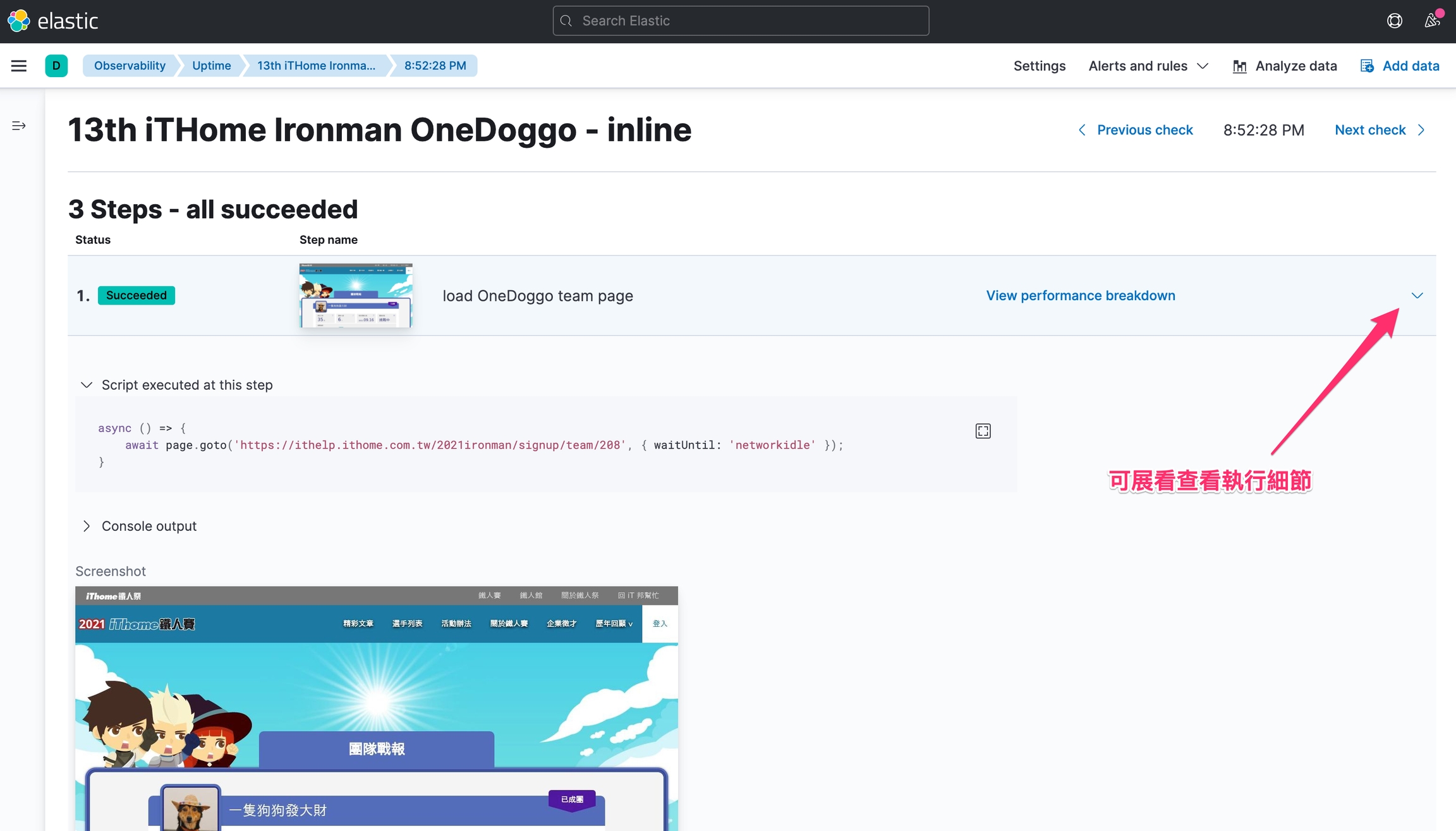Open the hamburger navigation menu
This screenshot has height=831, width=1456.
click(19, 66)
